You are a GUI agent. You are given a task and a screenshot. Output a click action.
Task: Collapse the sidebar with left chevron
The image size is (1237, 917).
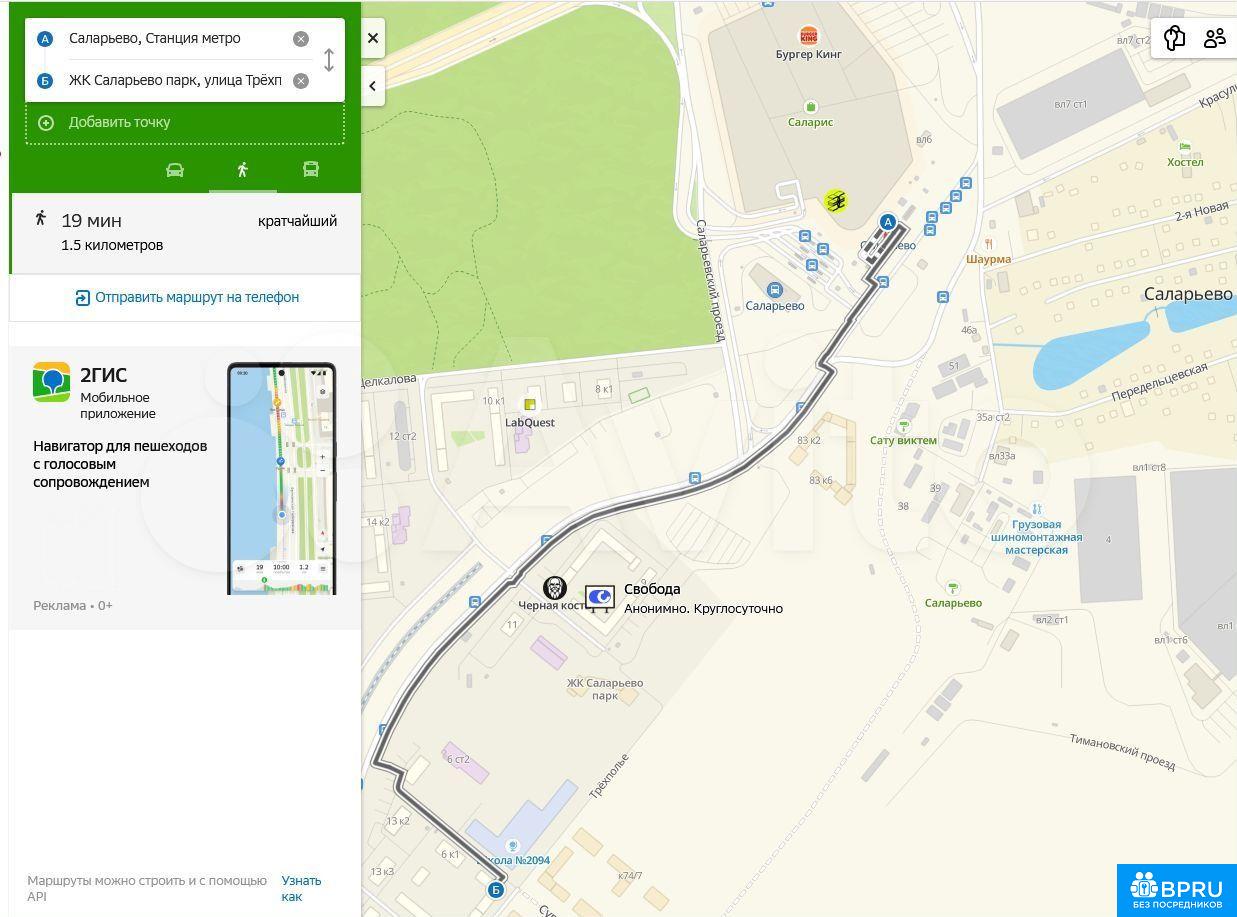[373, 86]
